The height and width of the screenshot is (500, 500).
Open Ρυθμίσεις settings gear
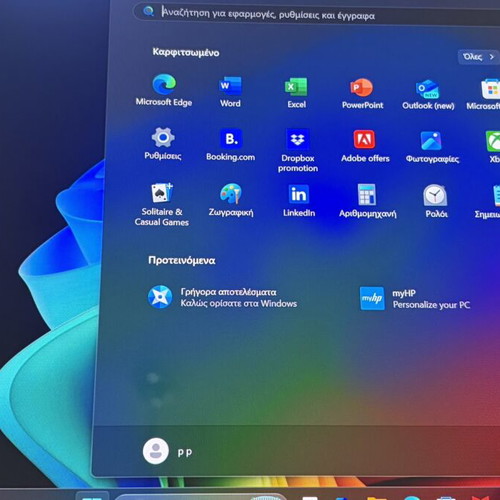(x=163, y=144)
